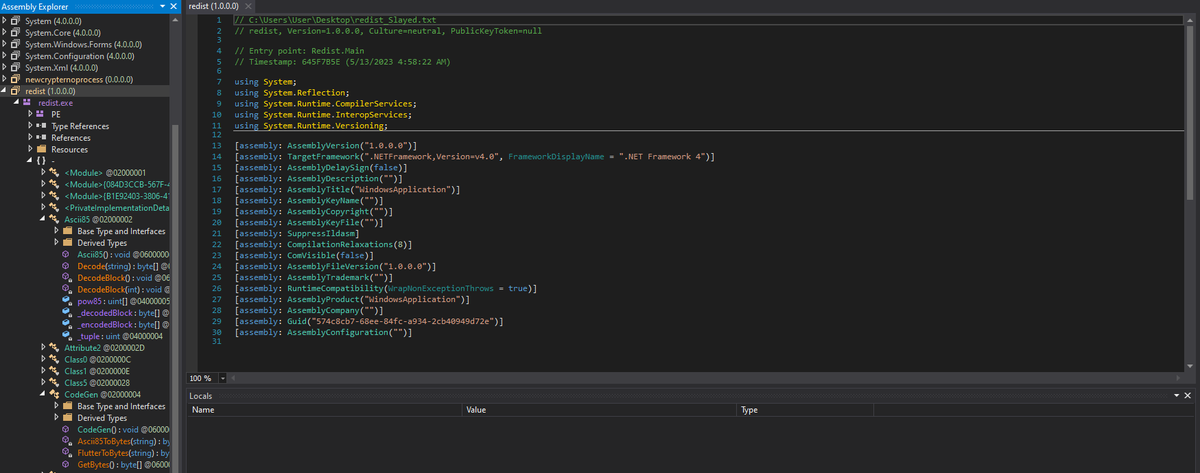This screenshot has width=1200, height=473.
Task: Open the Assembly Explorer panel options dropdown
Action: tap(162, 7)
